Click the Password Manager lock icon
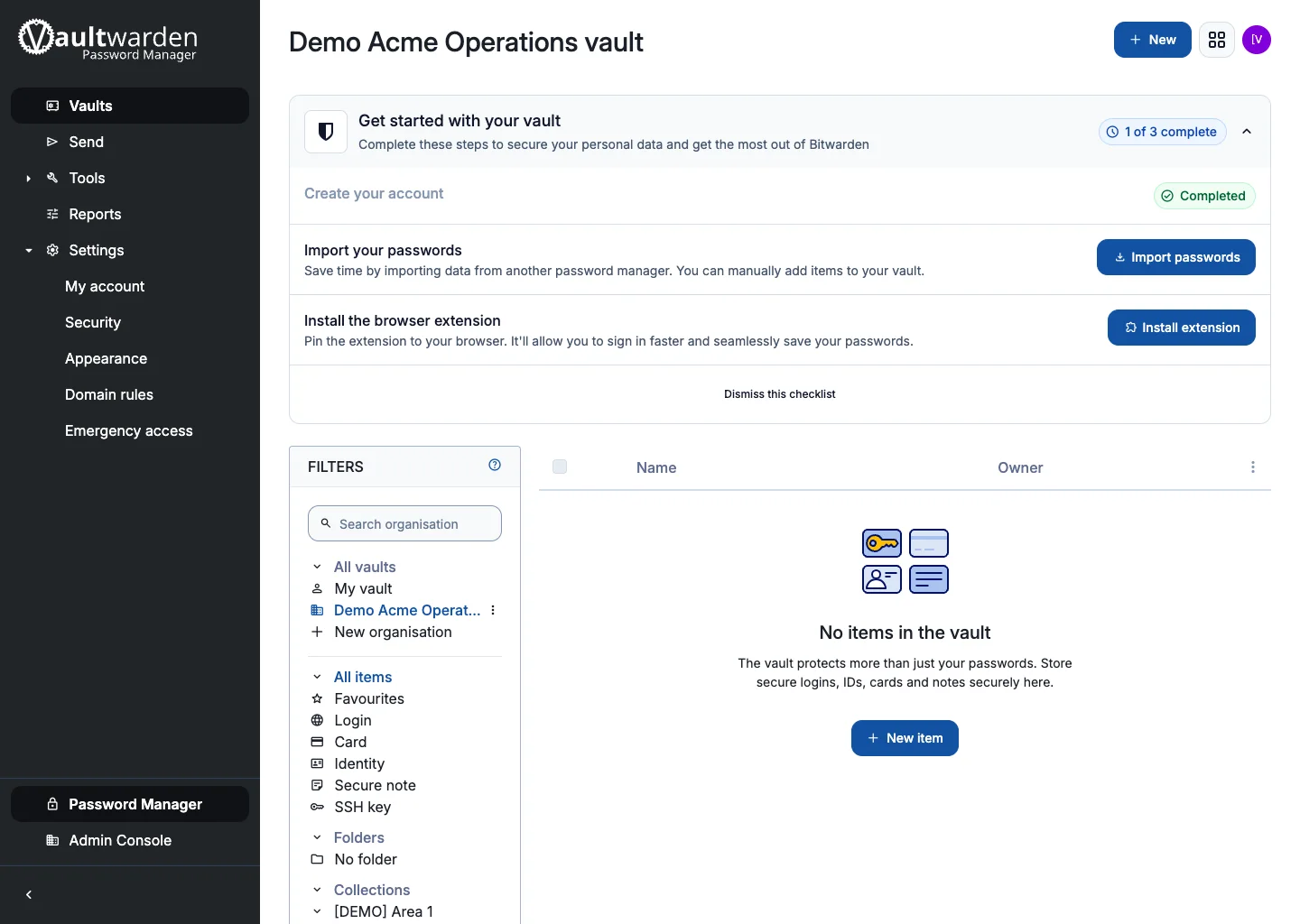This screenshot has height=924, width=1300. click(x=52, y=804)
